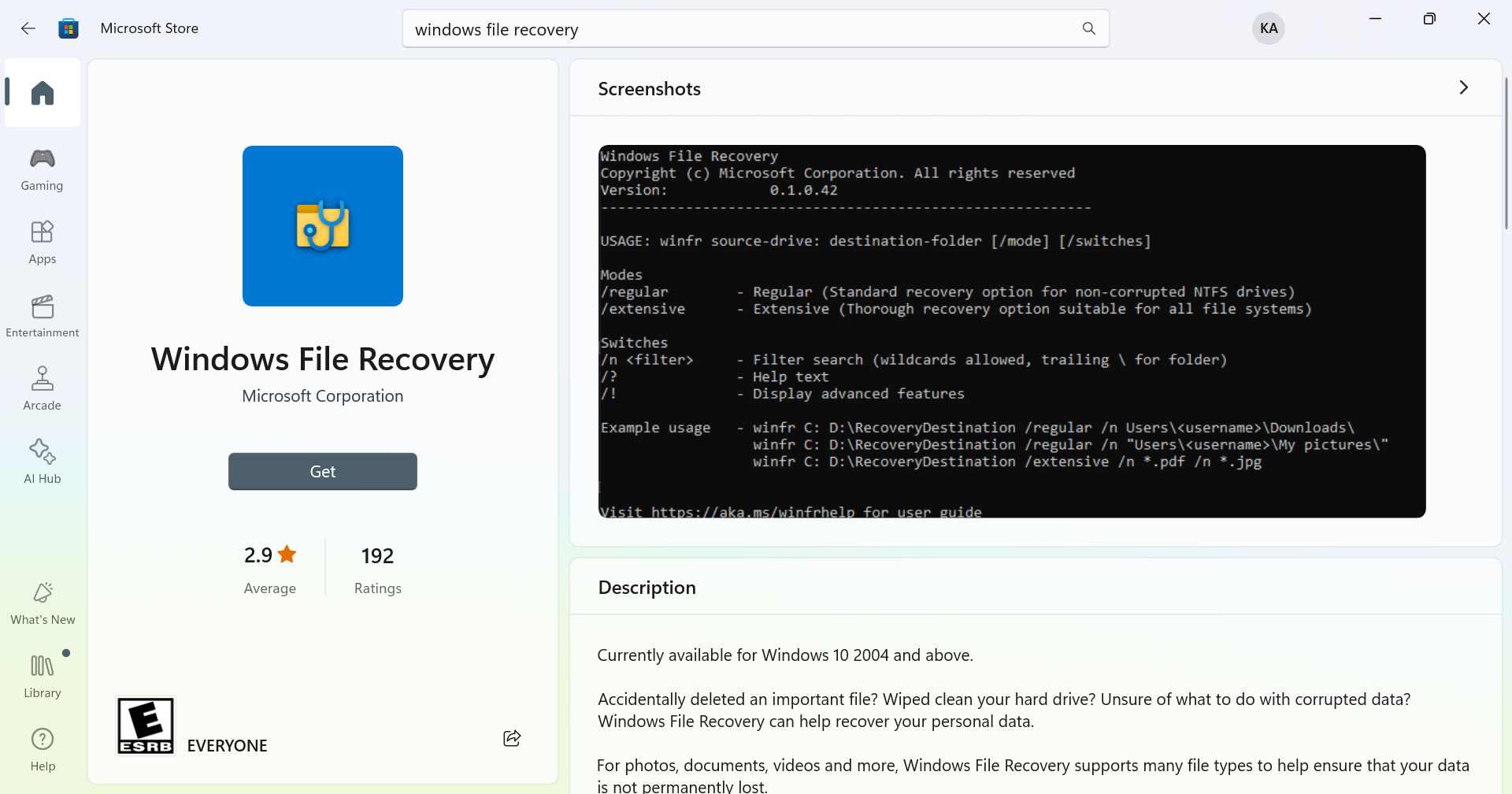
Task: Click the search magnifier icon
Action: click(1089, 28)
